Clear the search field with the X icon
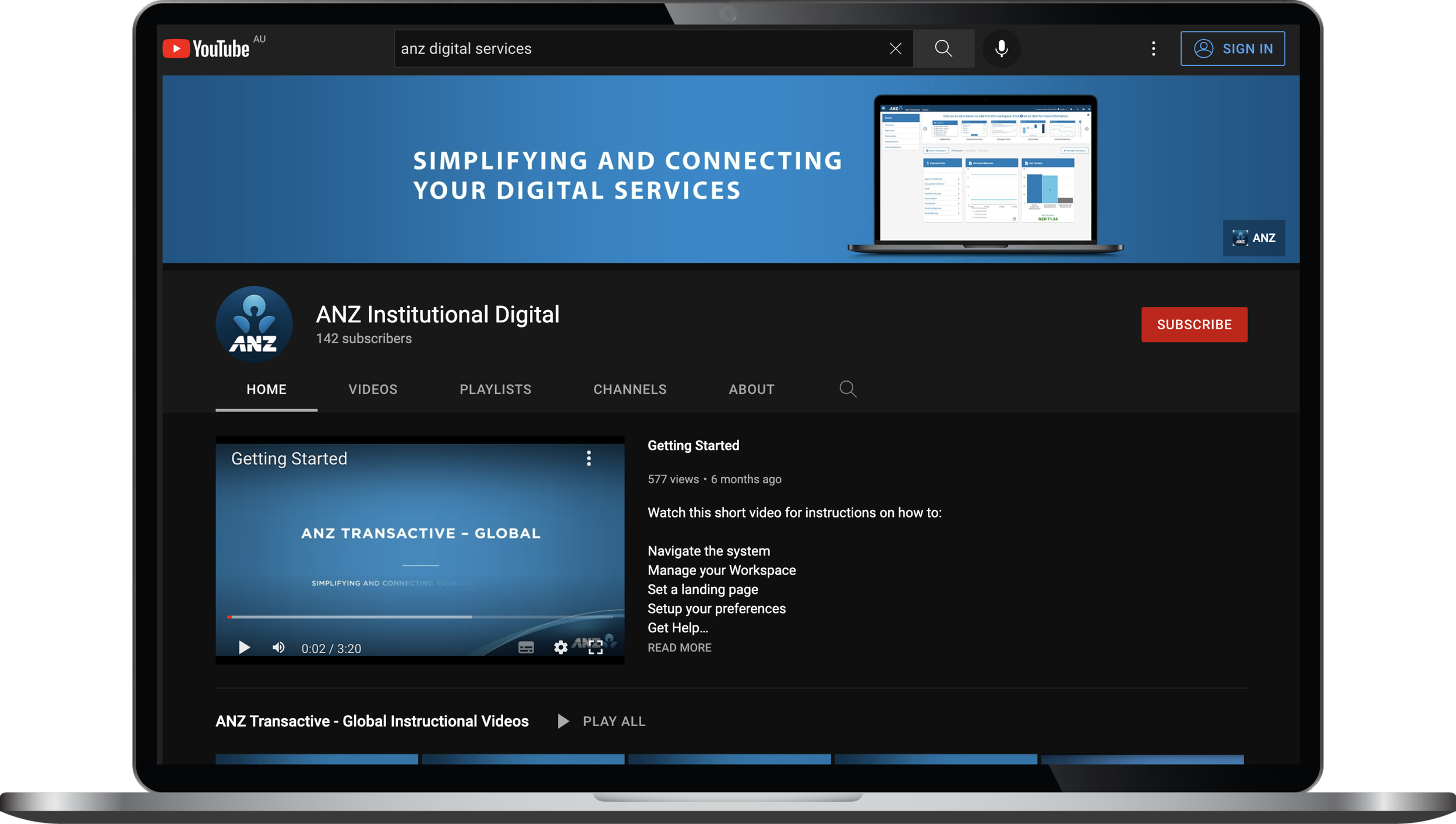Image resolution: width=1456 pixels, height=824 pixels. pyautogui.click(x=895, y=48)
